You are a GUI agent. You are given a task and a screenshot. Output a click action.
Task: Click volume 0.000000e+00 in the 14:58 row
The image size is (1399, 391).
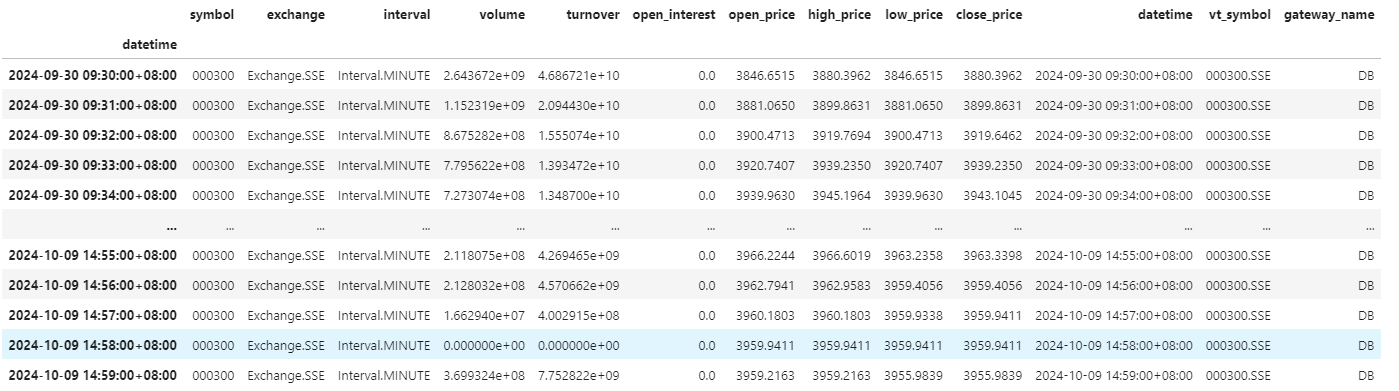pyautogui.click(x=484, y=345)
